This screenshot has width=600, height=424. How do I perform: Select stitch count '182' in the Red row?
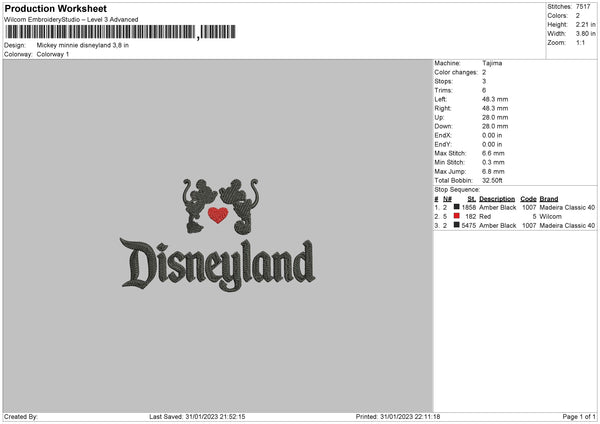pyautogui.click(x=471, y=217)
